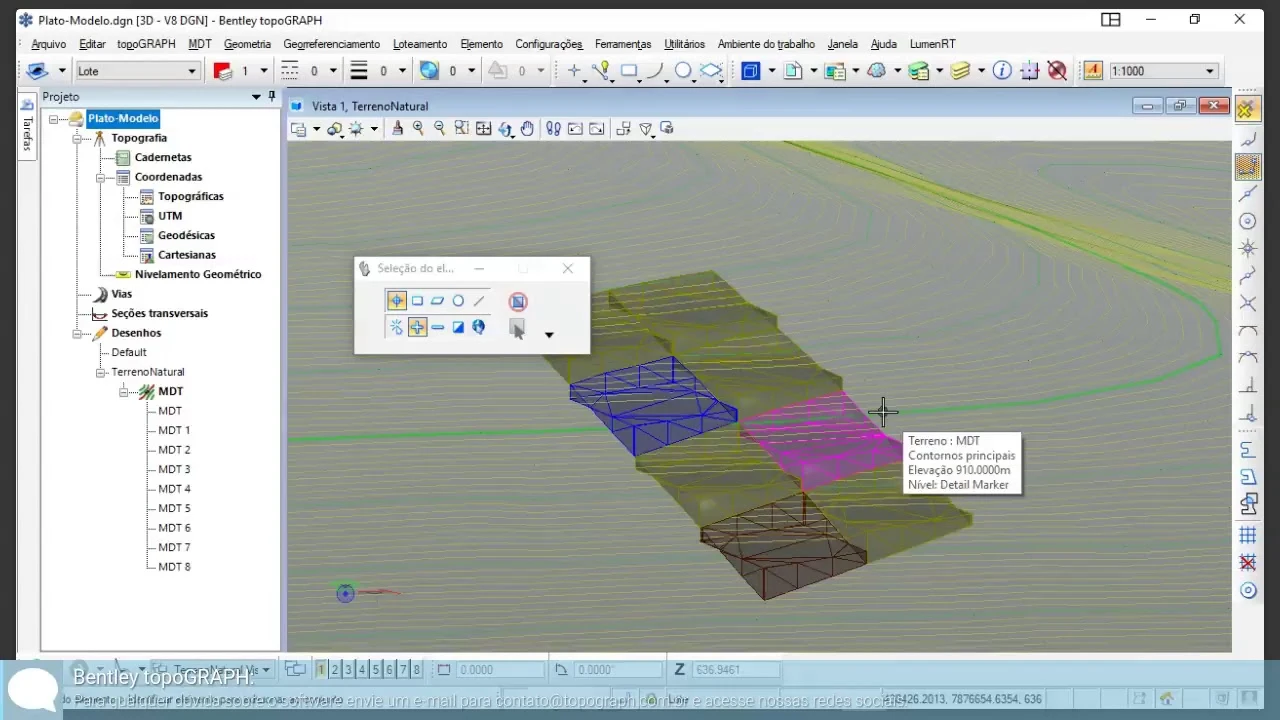Open the Display Style brightness dropdown
Screen dimensions: 1280x720
click(x=374, y=129)
